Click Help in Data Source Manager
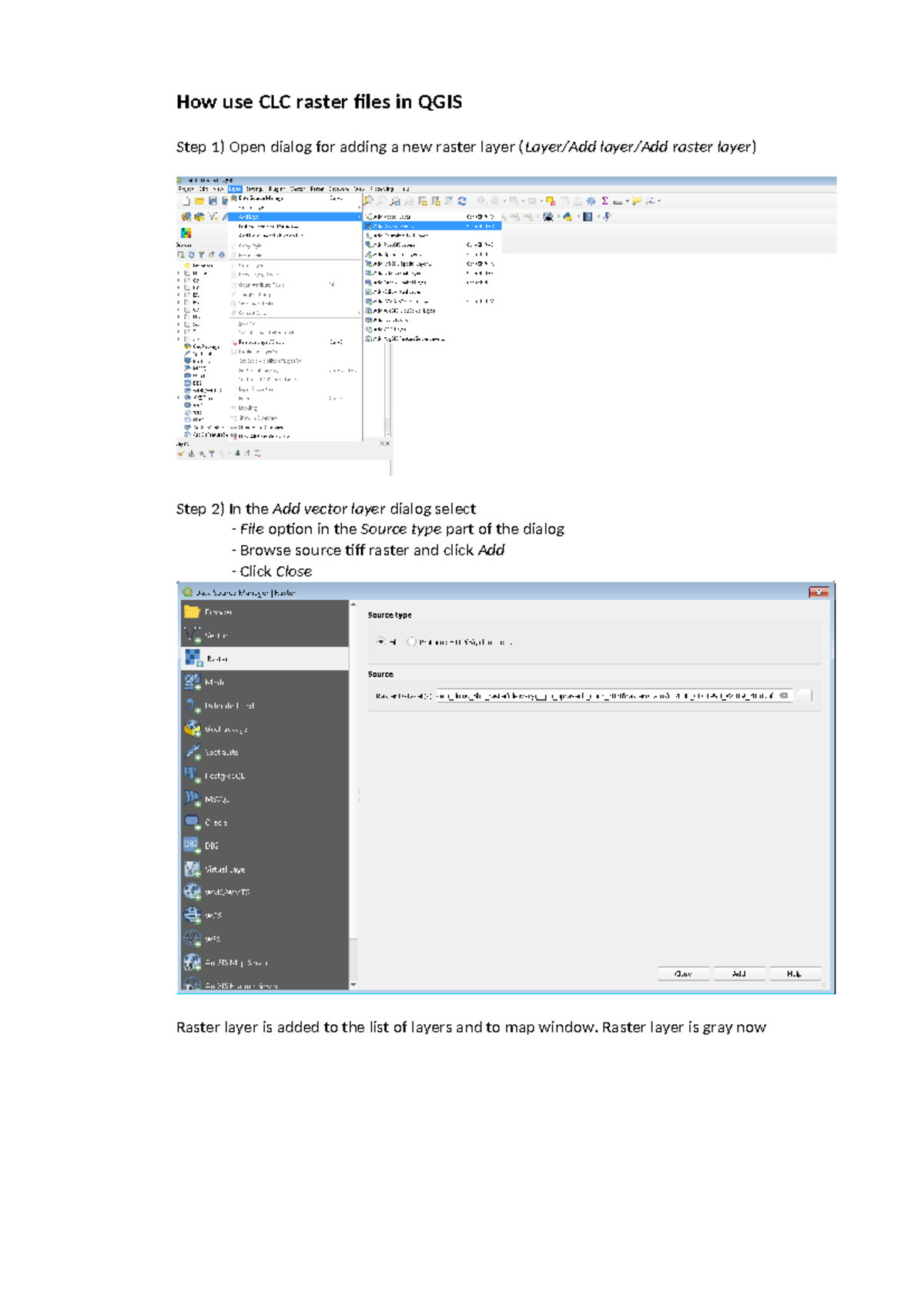 (795, 973)
